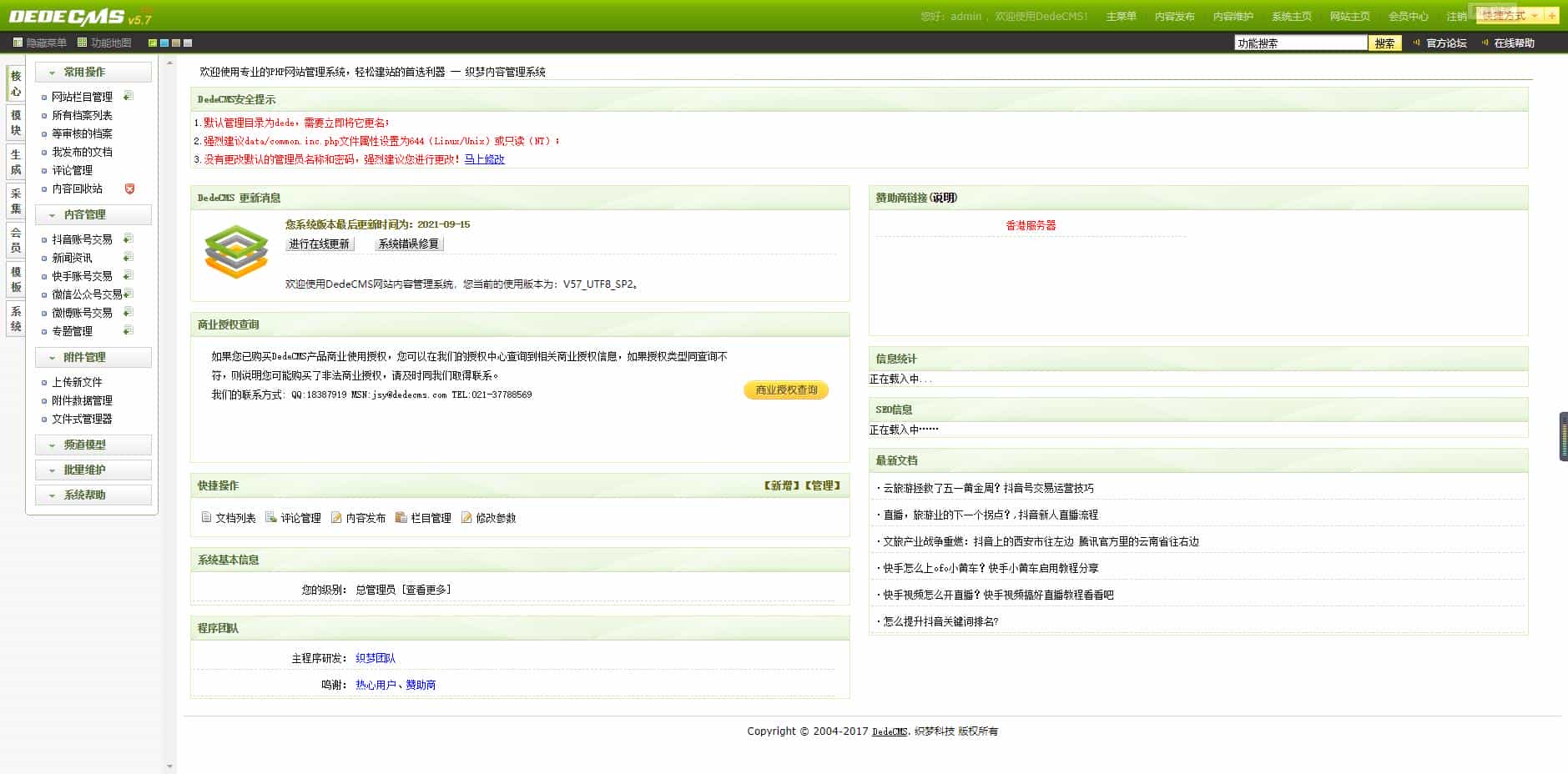Go to 系统主页 in the top navigation
This screenshot has width=1568, height=774.
point(1292,17)
